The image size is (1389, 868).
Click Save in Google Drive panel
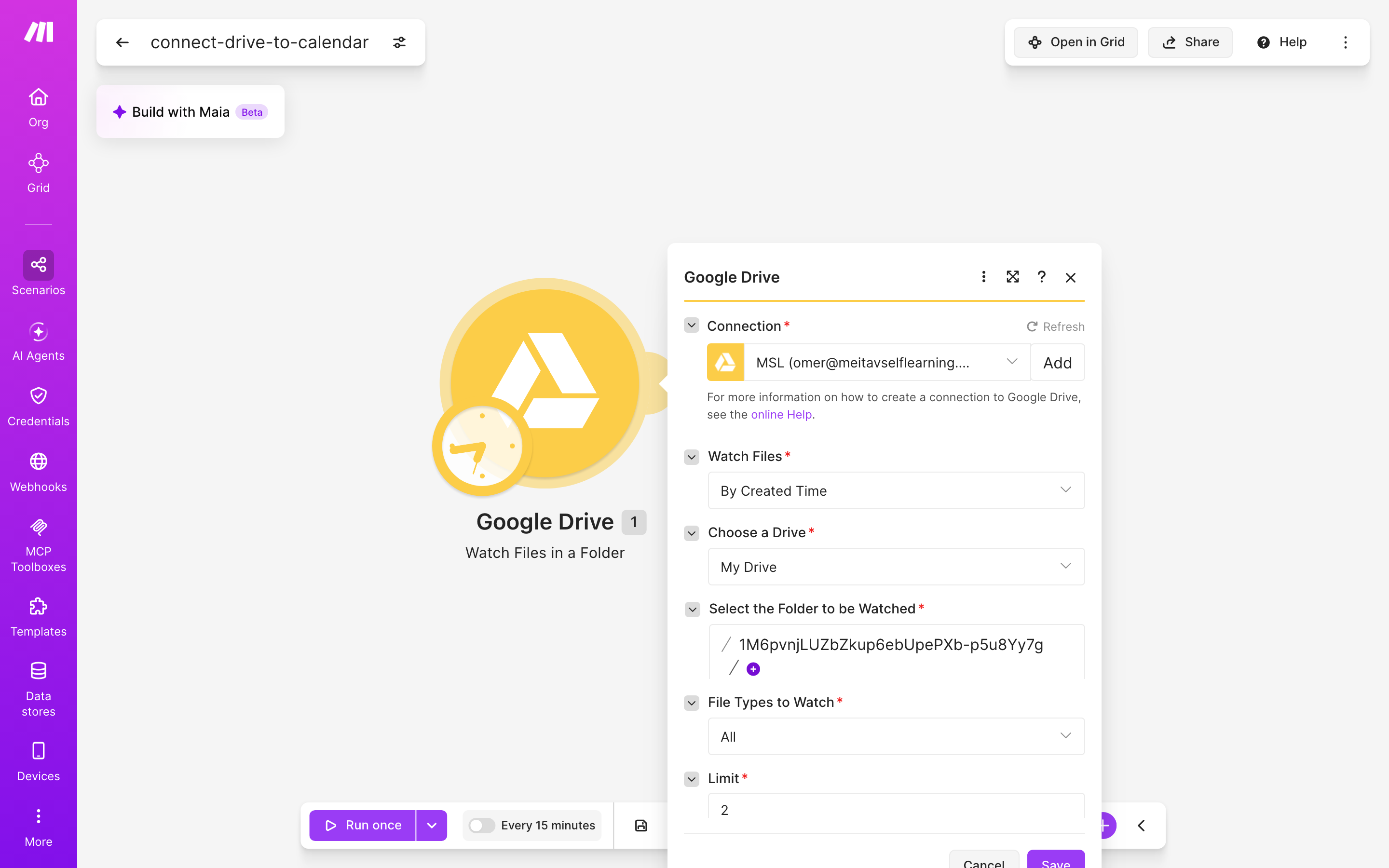pos(1056,860)
